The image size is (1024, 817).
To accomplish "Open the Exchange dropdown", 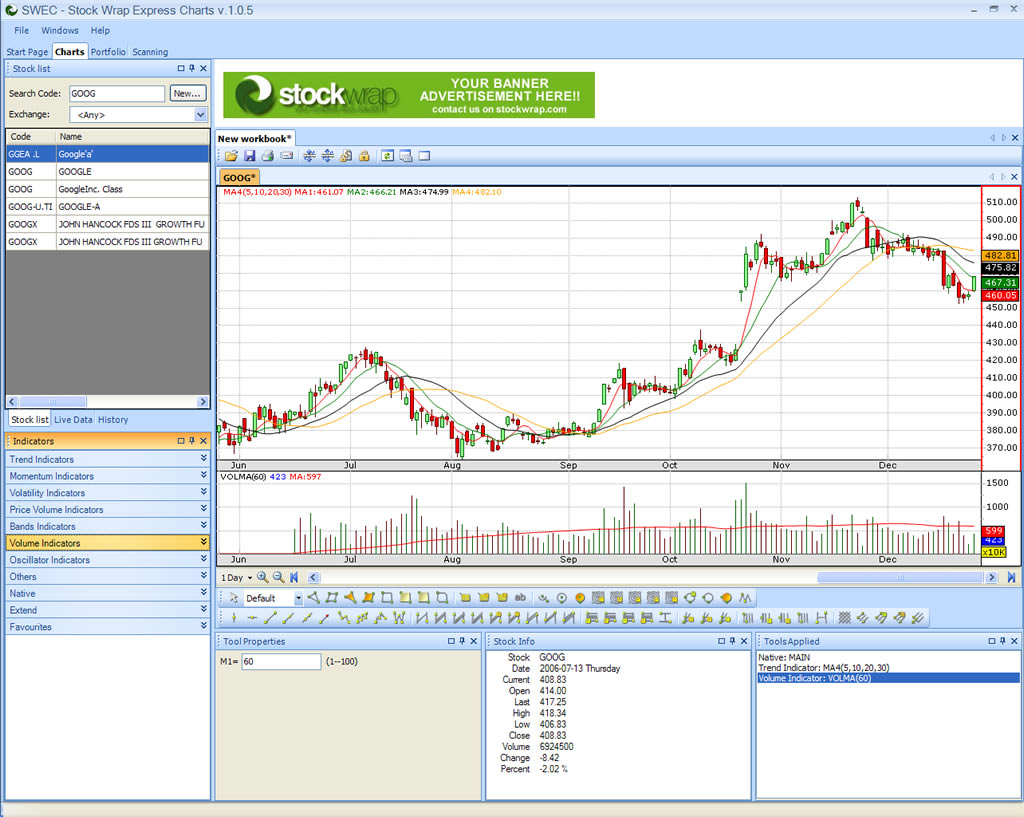I will [x=200, y=115].
